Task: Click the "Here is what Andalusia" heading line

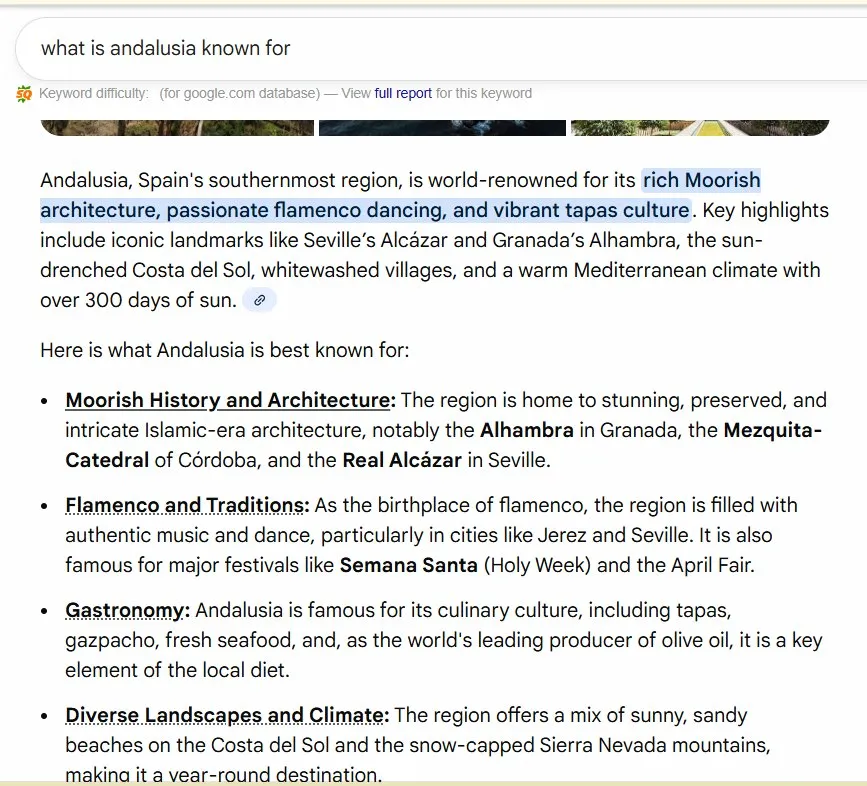Action: pyautogui.click(x=225, y=351)
